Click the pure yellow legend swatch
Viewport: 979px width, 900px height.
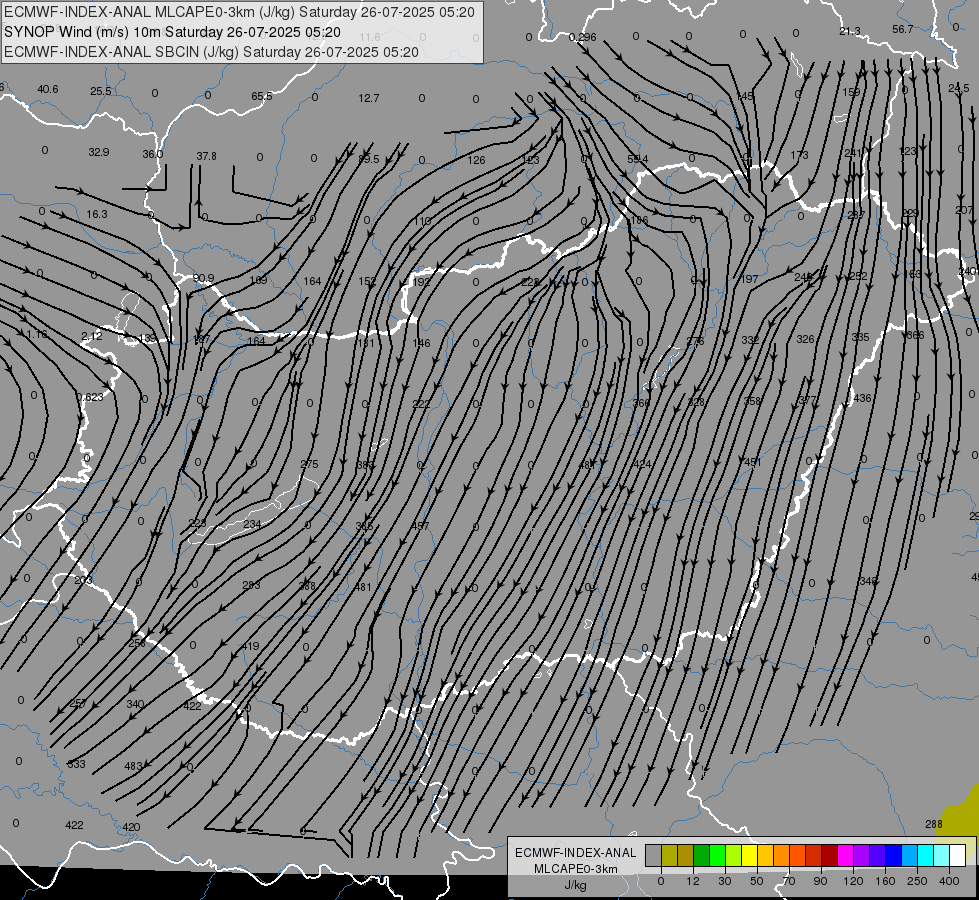click(750, 855)
